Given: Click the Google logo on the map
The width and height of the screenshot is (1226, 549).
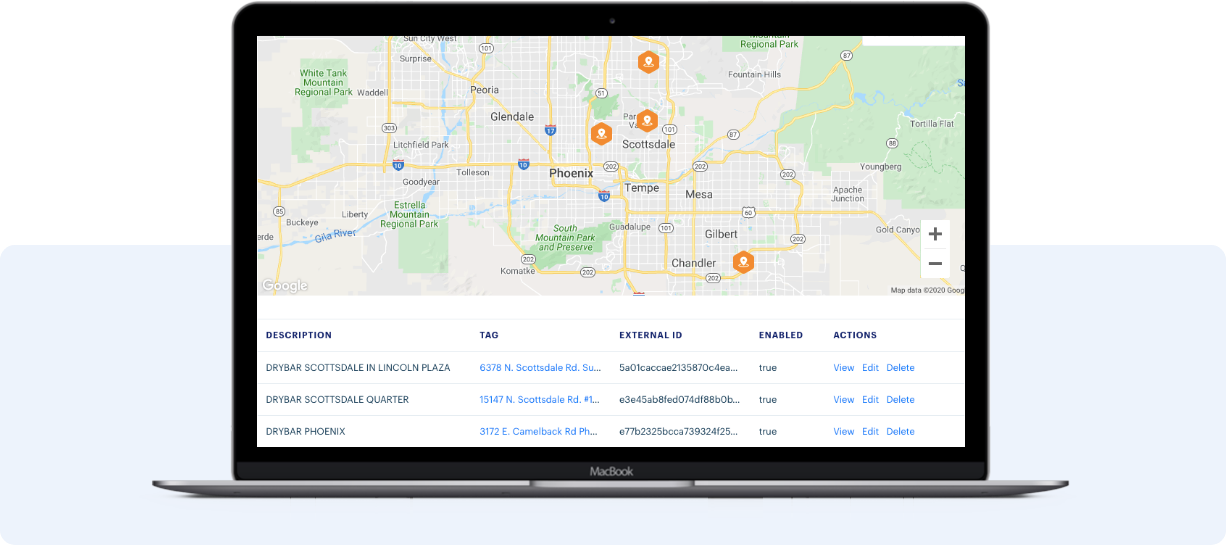Looking at the screenshot, I should pos(285,286).
